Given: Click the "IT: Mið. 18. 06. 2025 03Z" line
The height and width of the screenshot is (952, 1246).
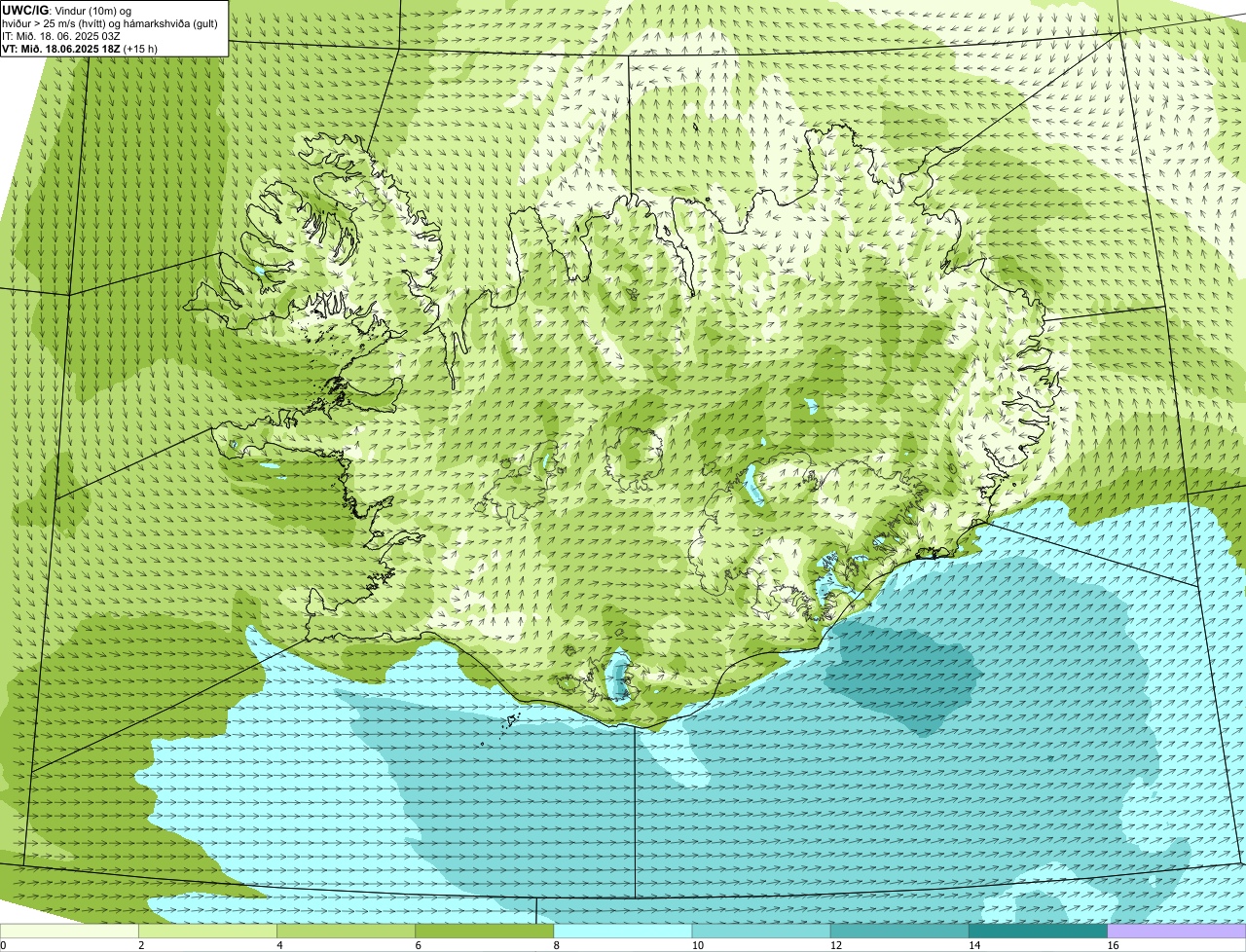Looking at the screenshot, I should 61,36.
